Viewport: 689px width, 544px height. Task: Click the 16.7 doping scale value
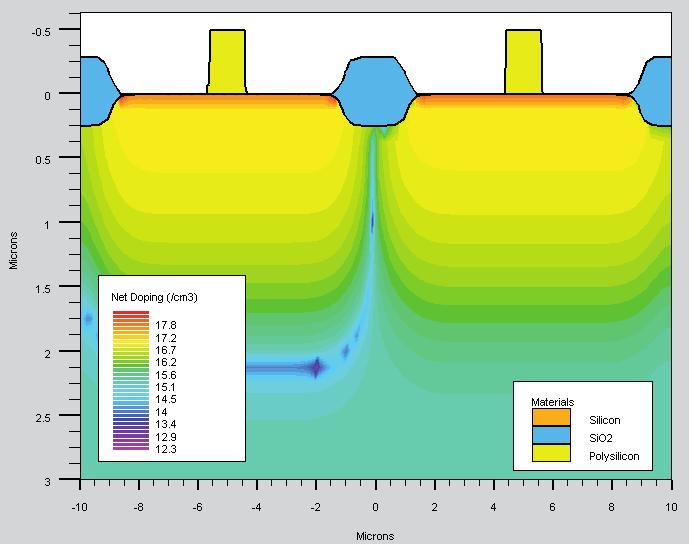click(166, 350)
